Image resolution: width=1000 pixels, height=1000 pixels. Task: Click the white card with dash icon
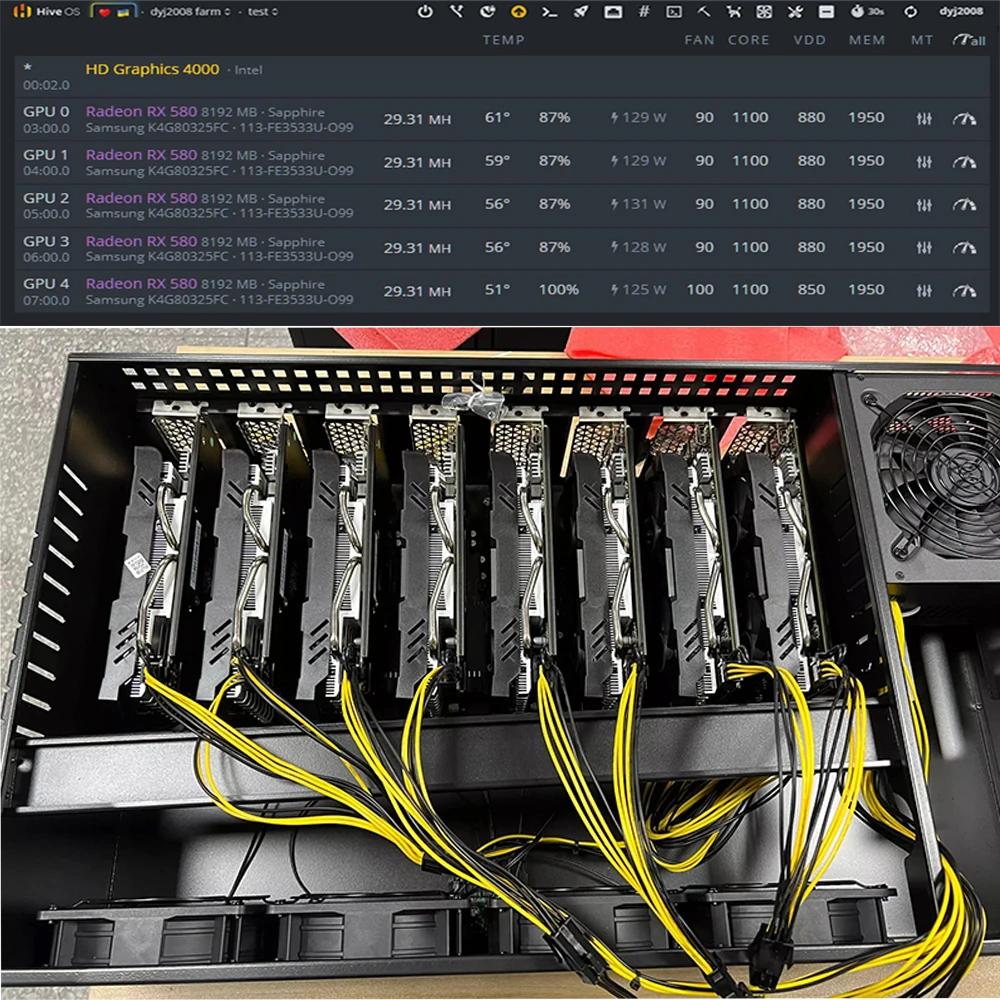[x=826, y=11]
